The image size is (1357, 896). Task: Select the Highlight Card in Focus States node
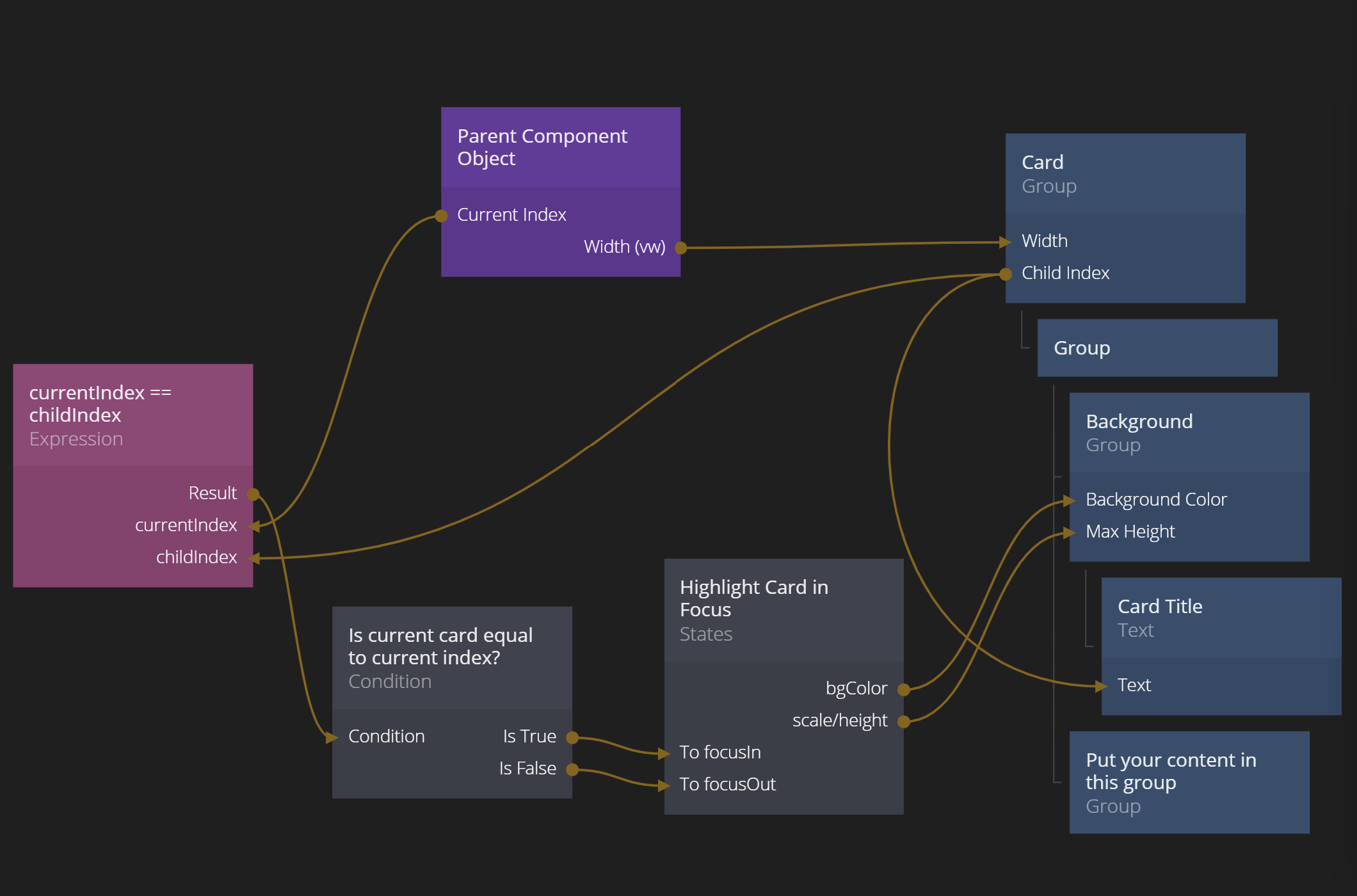[783, 609]
